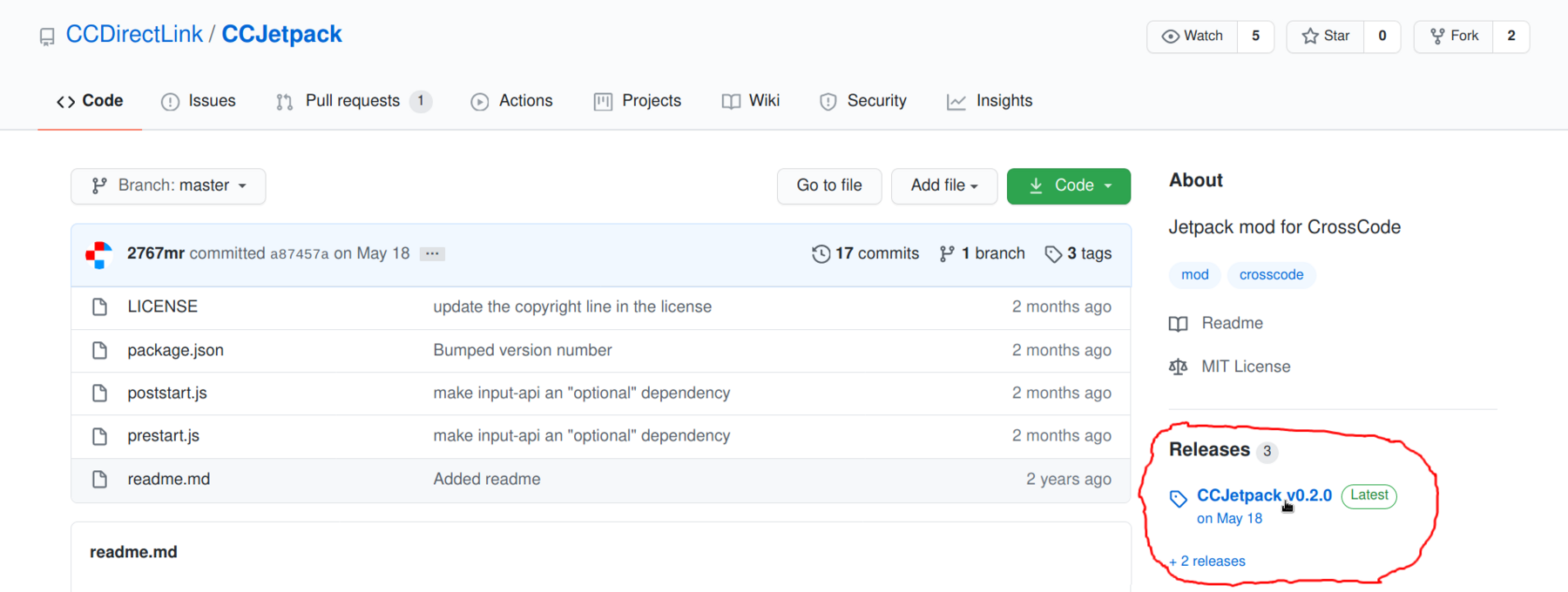Open the Pull requests tab
1568x592 pixels.
click(352, 101)
